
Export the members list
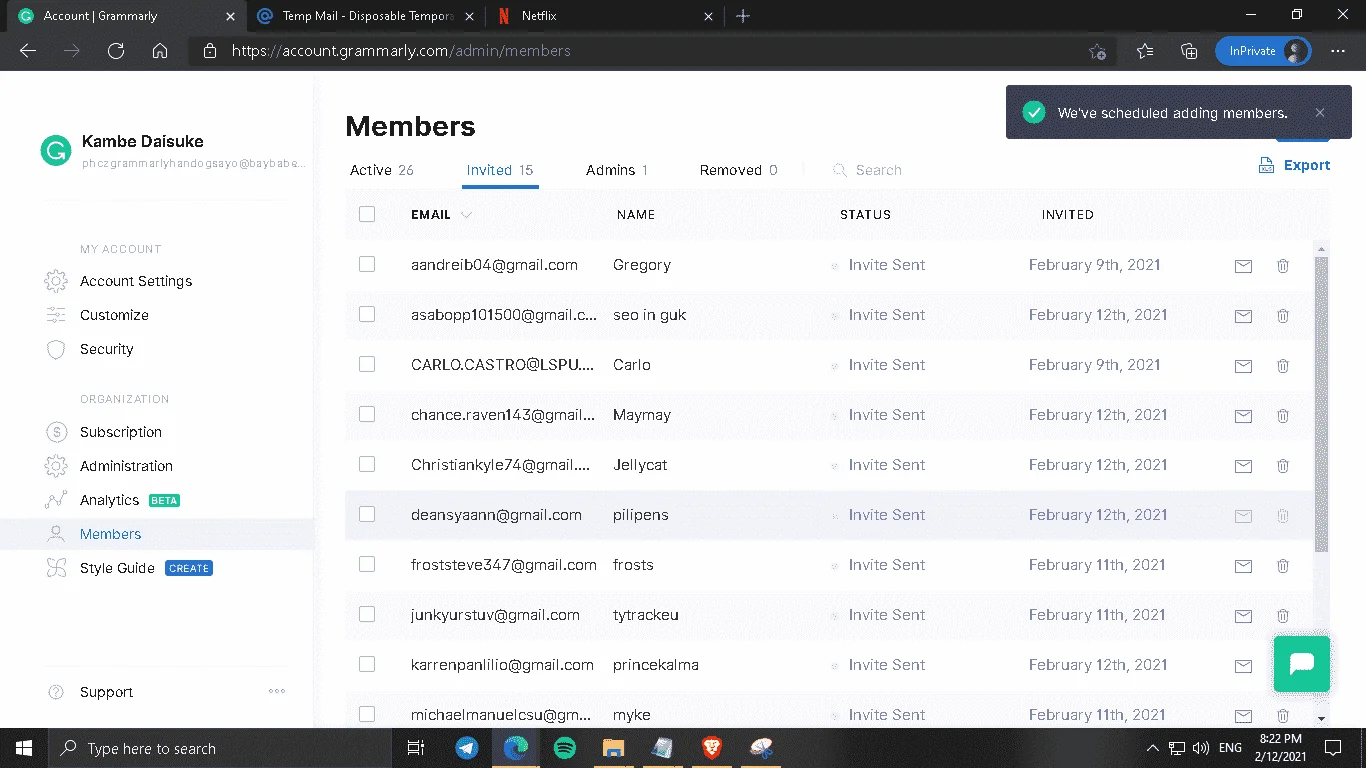[x=1294, y=165]
